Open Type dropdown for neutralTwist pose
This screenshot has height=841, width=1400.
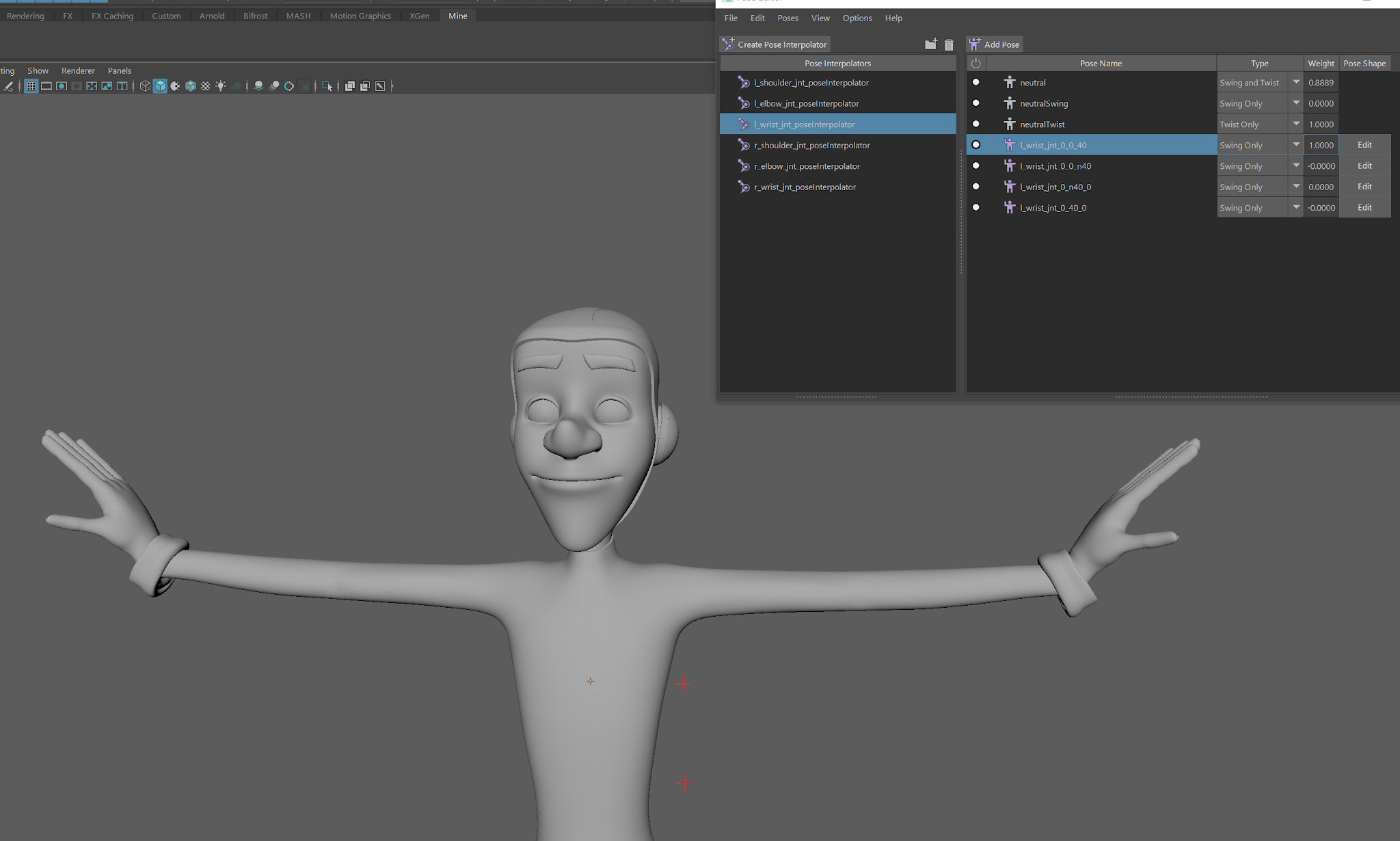(1295, 124)
